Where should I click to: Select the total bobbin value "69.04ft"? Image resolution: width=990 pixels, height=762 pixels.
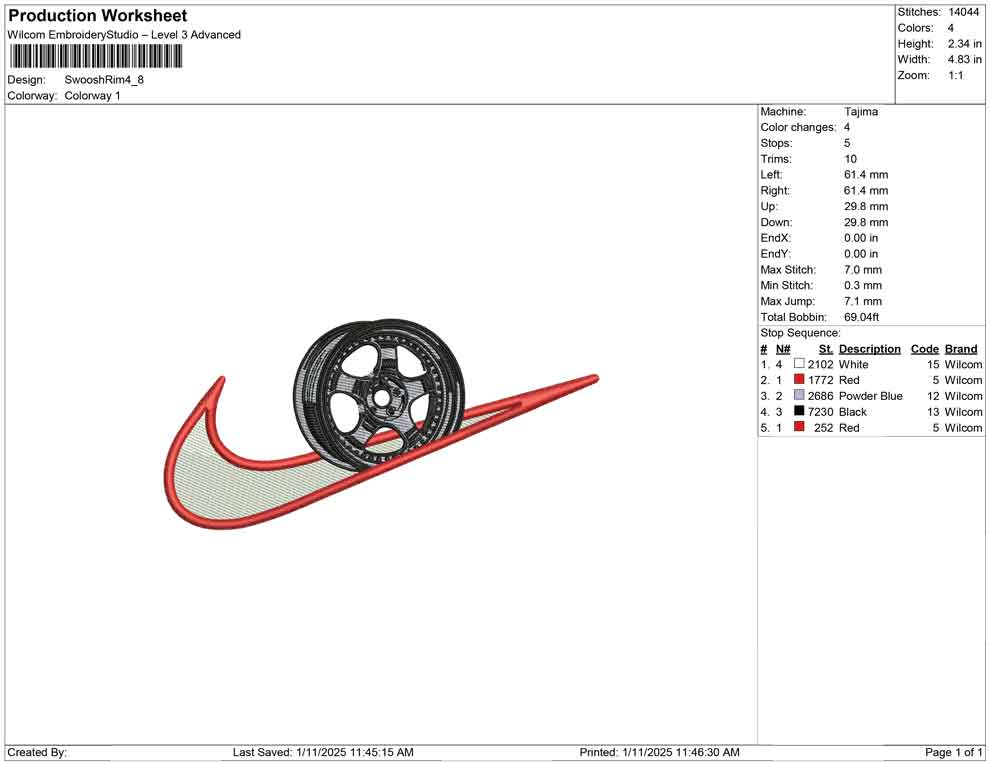(861, 317)
